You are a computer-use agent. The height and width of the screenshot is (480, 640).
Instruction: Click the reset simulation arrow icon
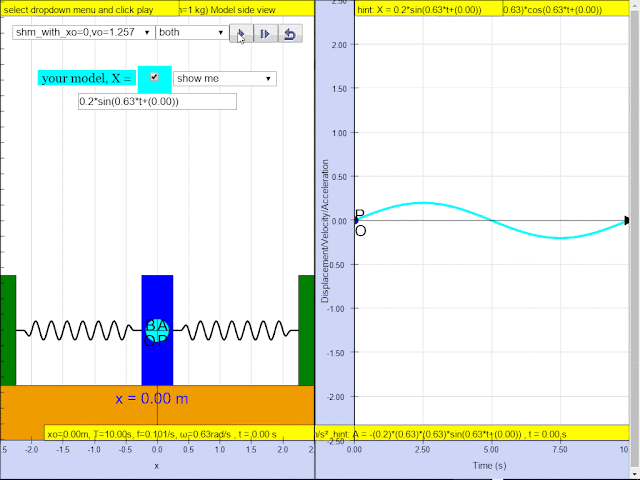(x=290, y=33)
